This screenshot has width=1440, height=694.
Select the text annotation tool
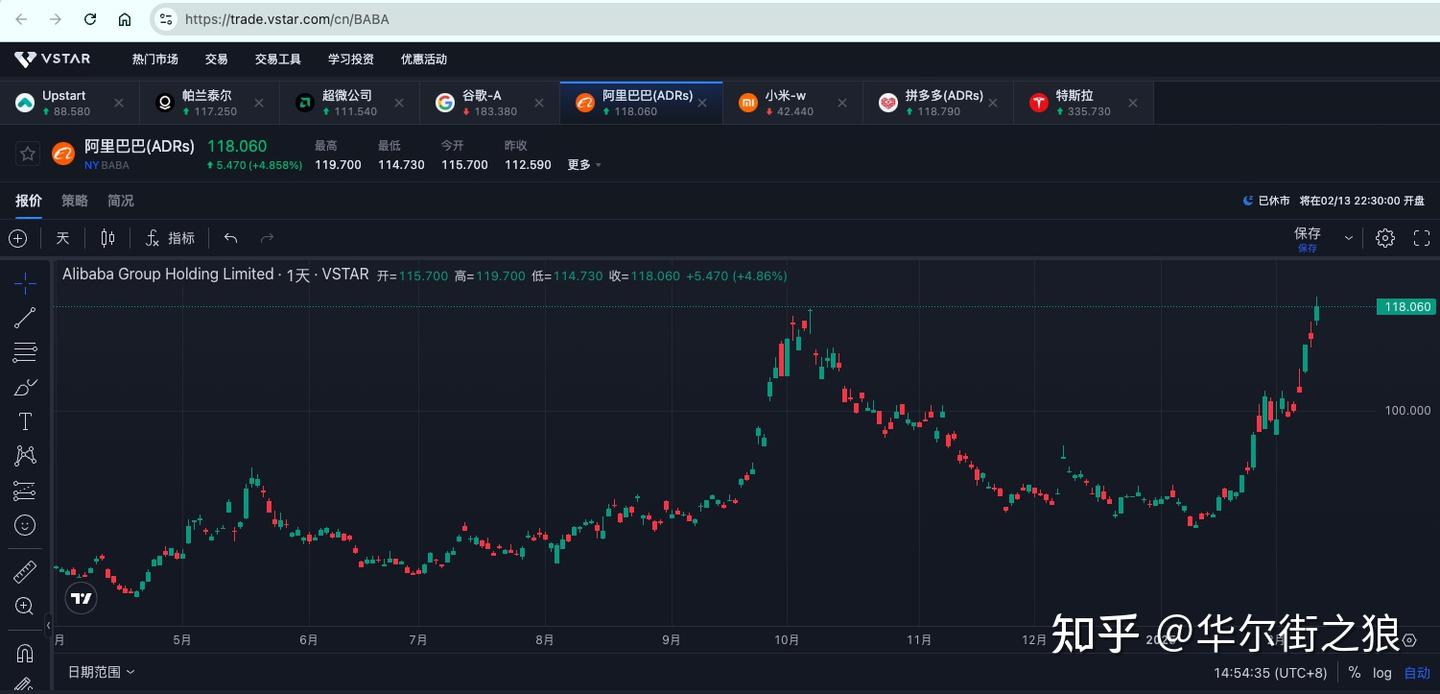[x=25, y=421]
